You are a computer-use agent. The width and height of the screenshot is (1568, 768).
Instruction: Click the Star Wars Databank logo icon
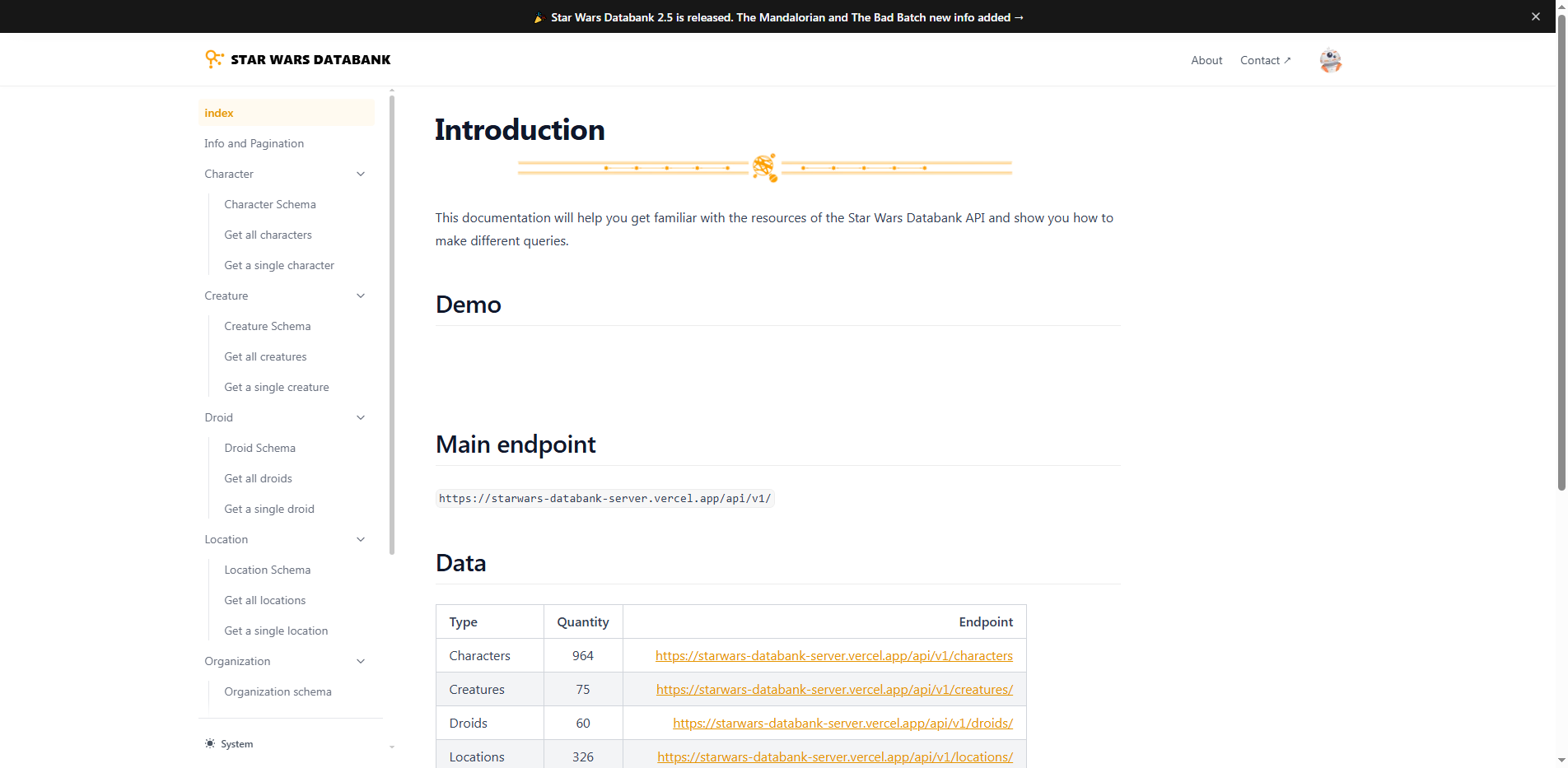click(214, 58)
